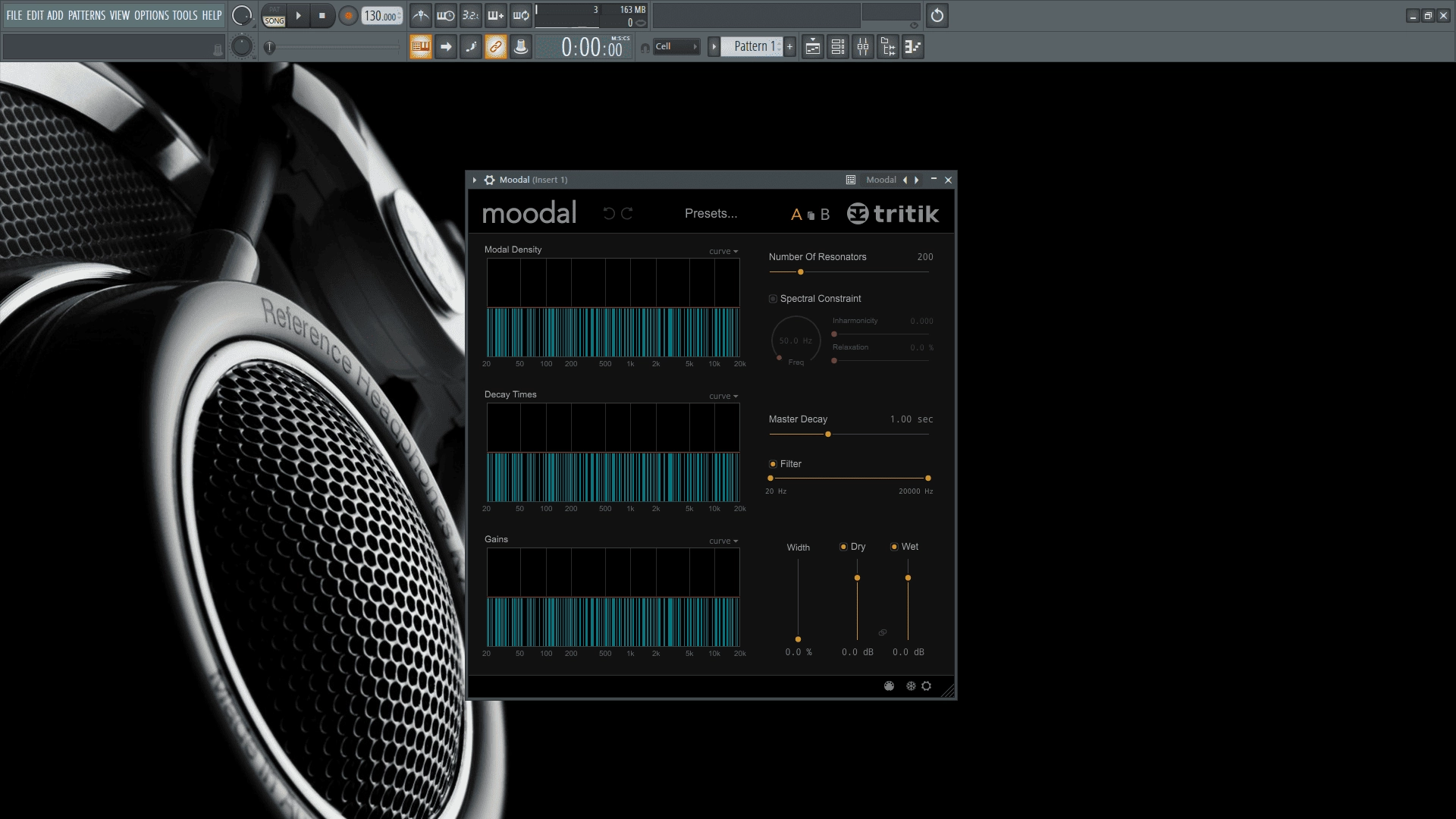Open the Channel rack icon
Screen dimensions: 1456x819
[838, 47]
